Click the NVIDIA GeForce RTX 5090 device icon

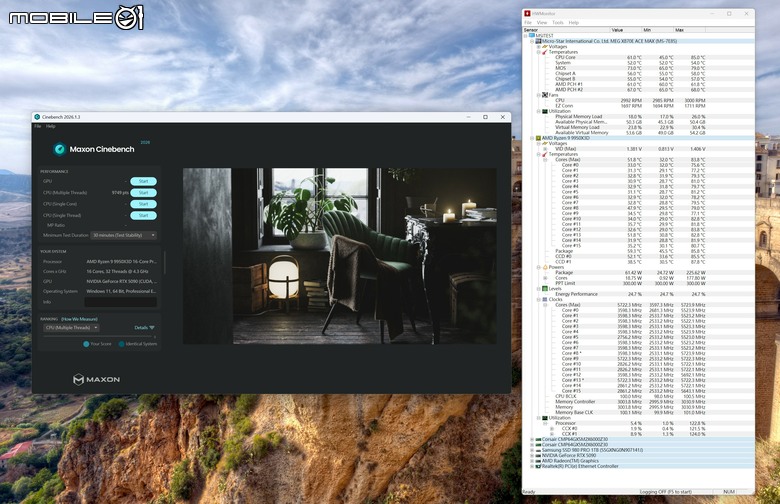(x=538, y=455)
